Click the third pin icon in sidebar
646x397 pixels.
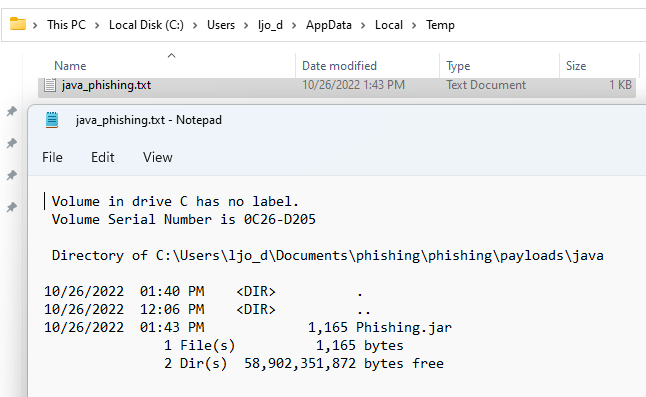coord(12,175)
